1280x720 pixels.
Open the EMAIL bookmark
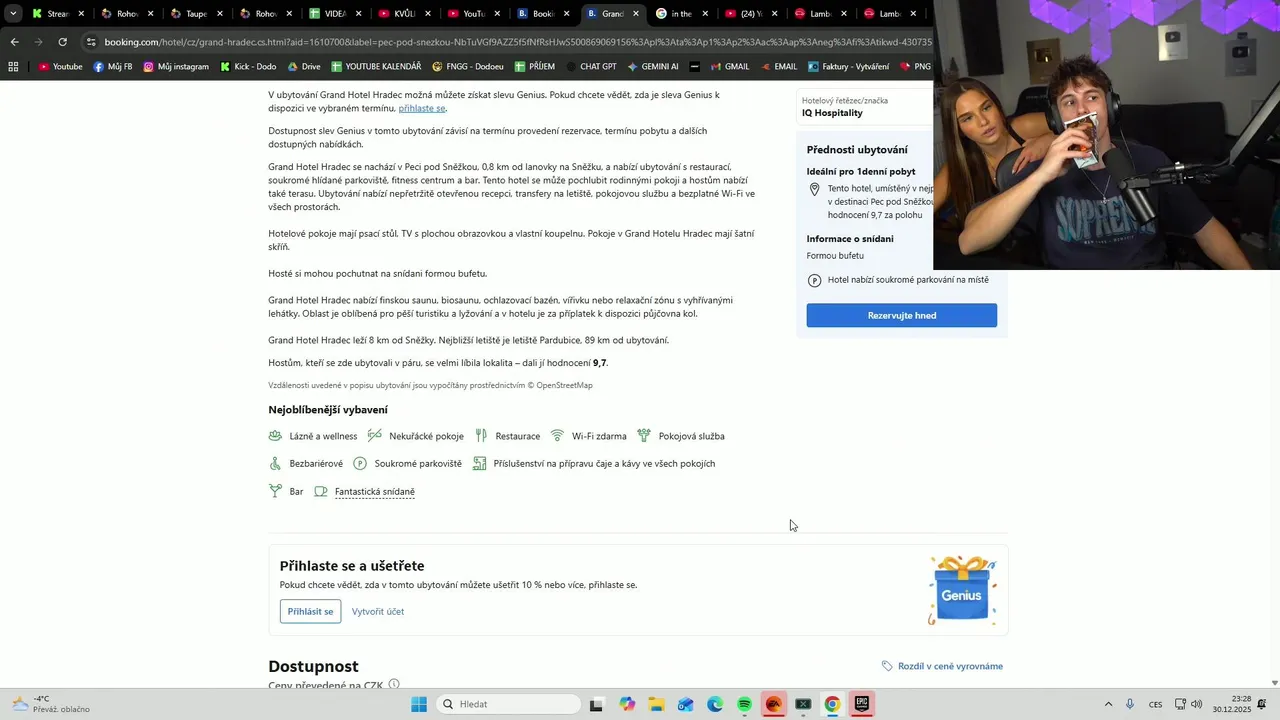pyautogui.click(x=778, y=67)
